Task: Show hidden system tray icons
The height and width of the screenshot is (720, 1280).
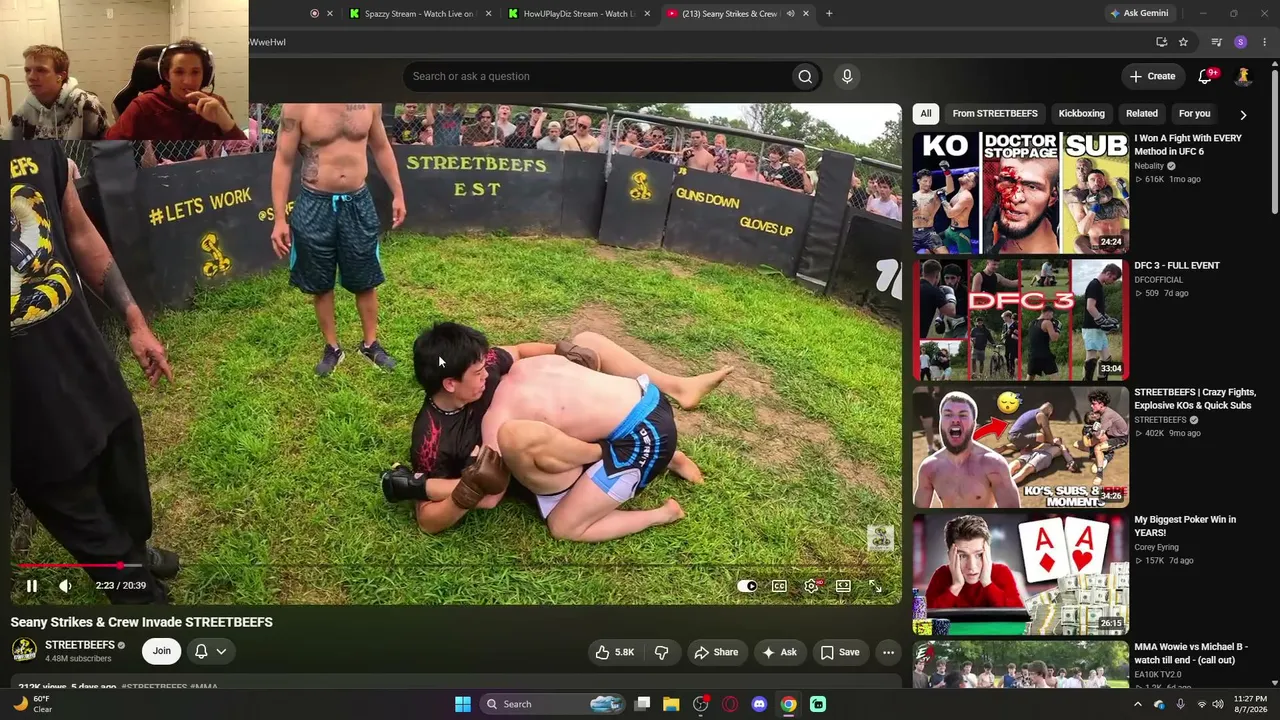Action: pyautogui.click(x=1137, y=704)
